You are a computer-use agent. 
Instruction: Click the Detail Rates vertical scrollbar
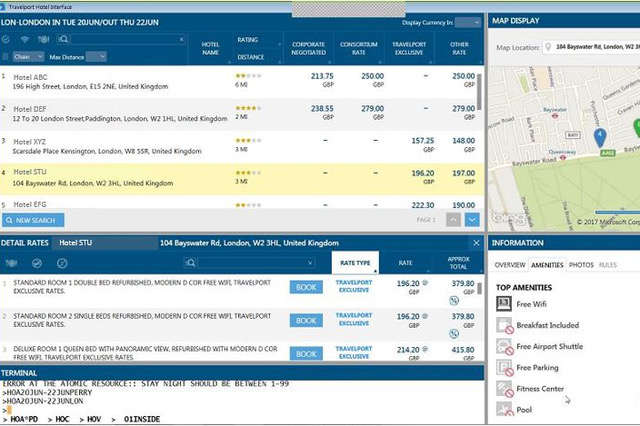(x=480, y=288)
